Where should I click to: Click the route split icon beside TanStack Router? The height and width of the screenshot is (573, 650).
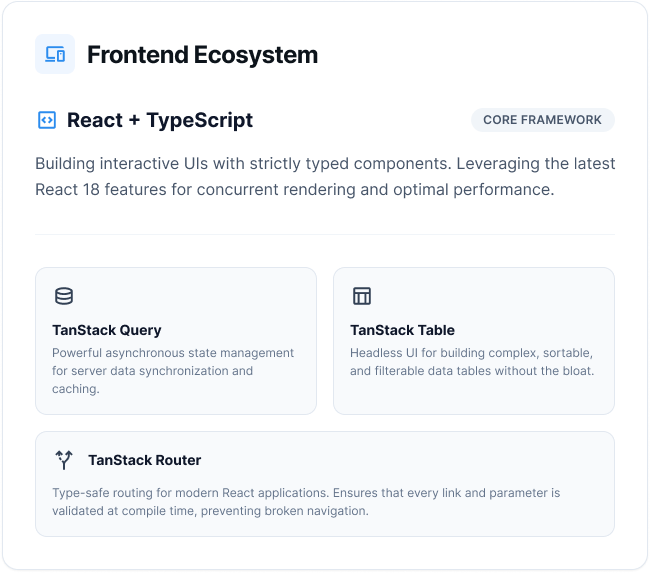(64, 460)
